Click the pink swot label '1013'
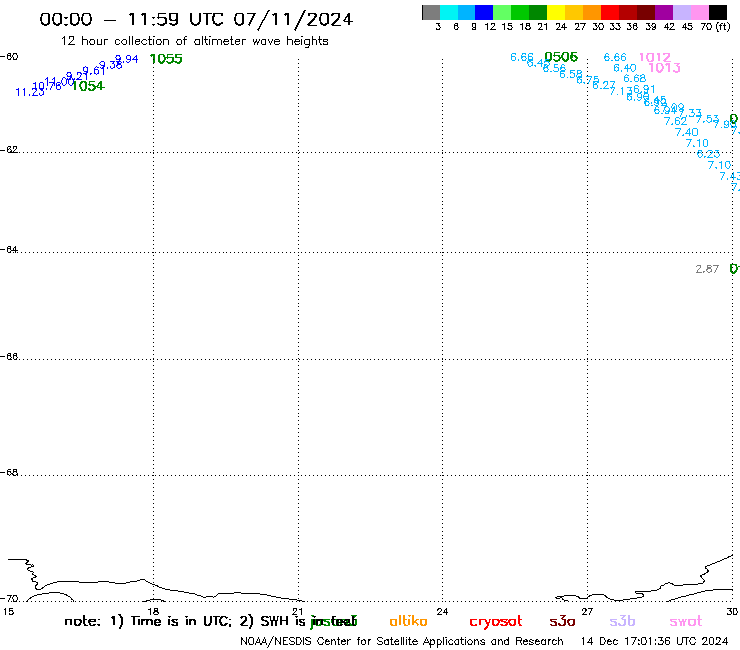Viewport: 740px width, 650px height. click(x=664, y=68)
